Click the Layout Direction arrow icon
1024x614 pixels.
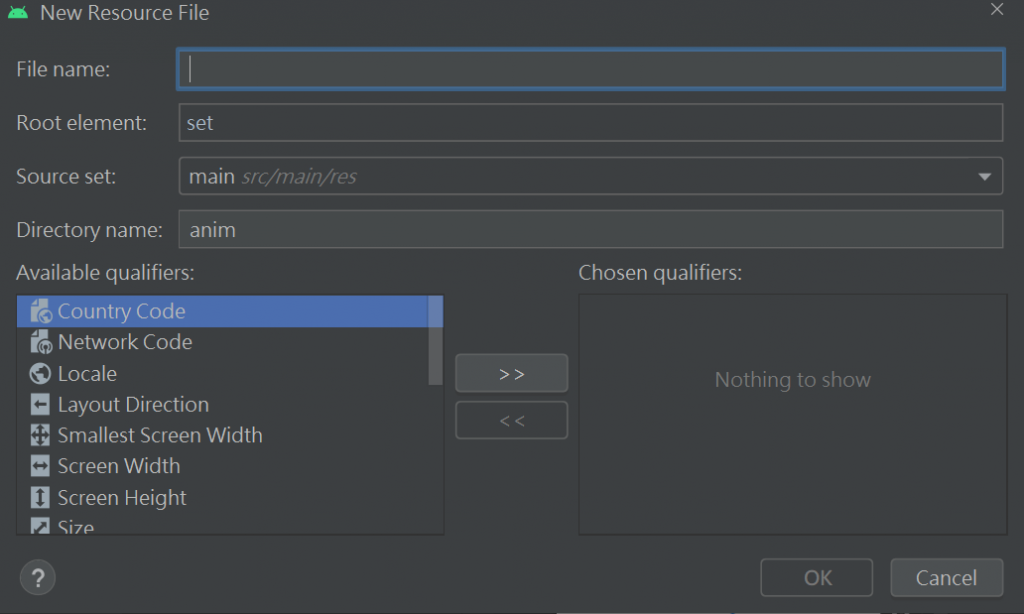click(x=40, y=405)
